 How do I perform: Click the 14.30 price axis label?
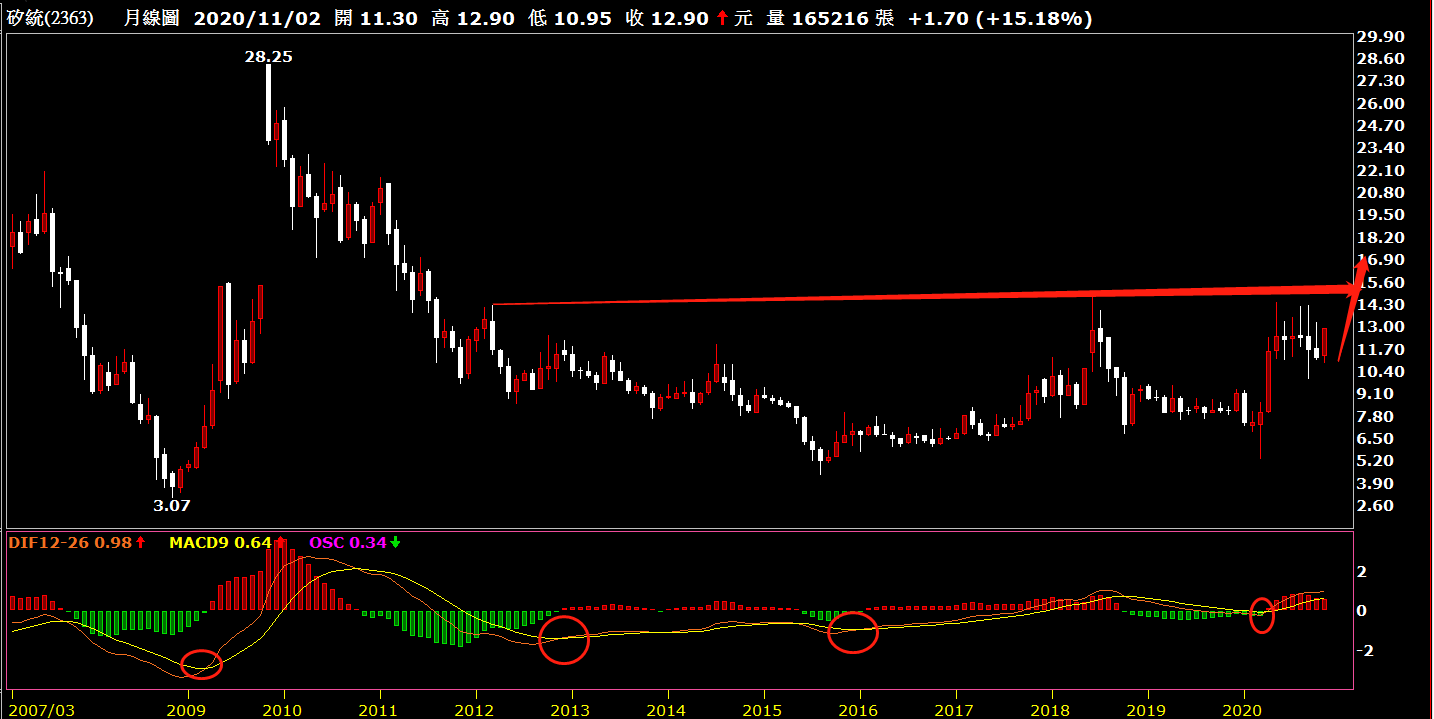coord(1382,304)
